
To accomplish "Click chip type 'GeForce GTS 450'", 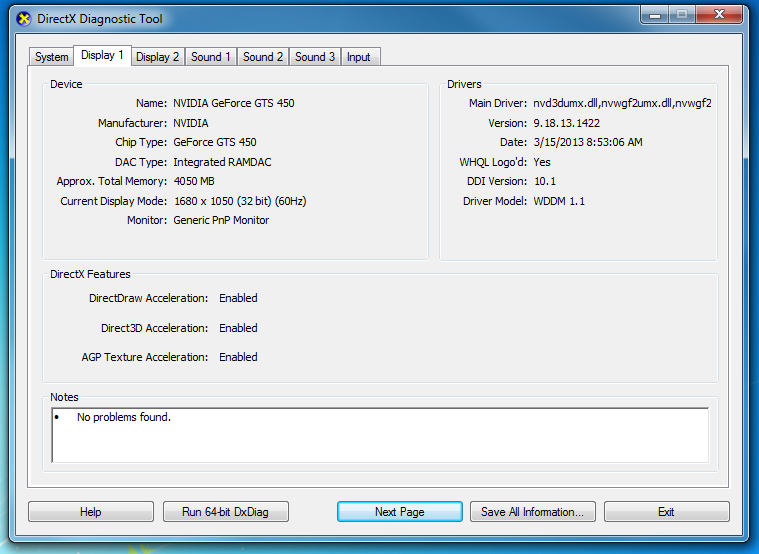I will click(215, 142).
